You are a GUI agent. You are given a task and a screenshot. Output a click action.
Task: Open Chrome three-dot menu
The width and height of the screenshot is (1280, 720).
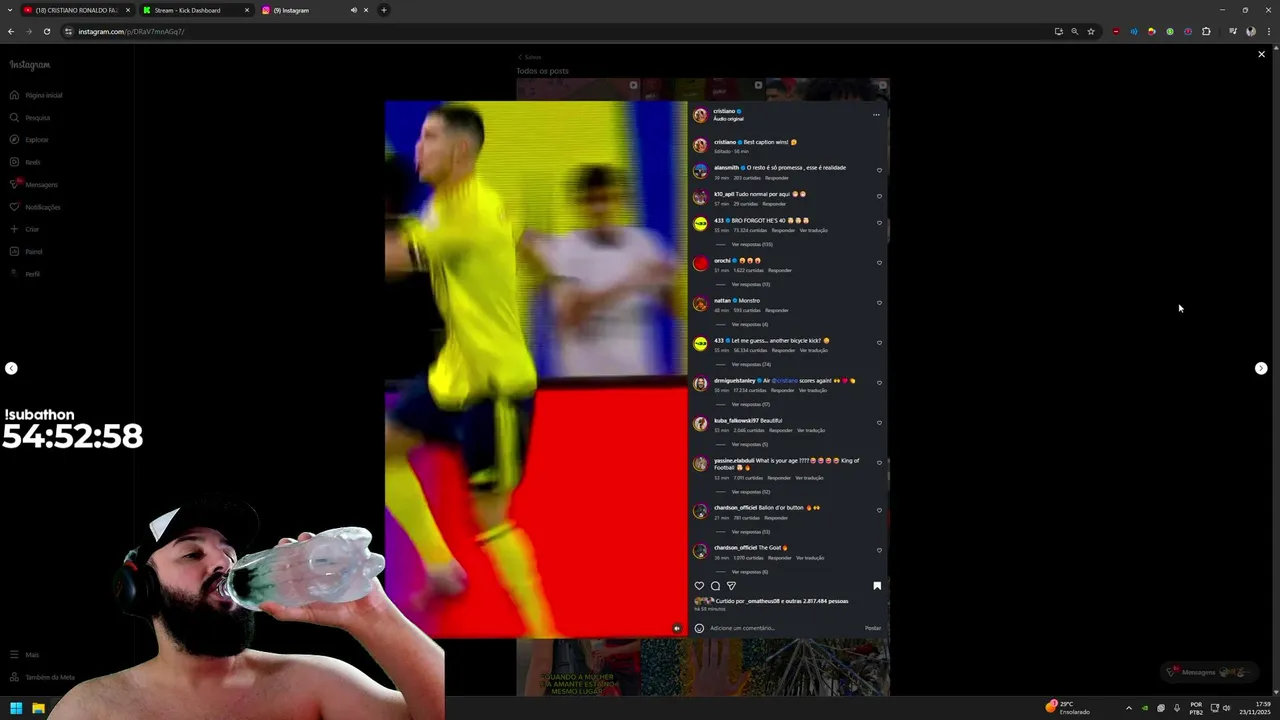1267,31
